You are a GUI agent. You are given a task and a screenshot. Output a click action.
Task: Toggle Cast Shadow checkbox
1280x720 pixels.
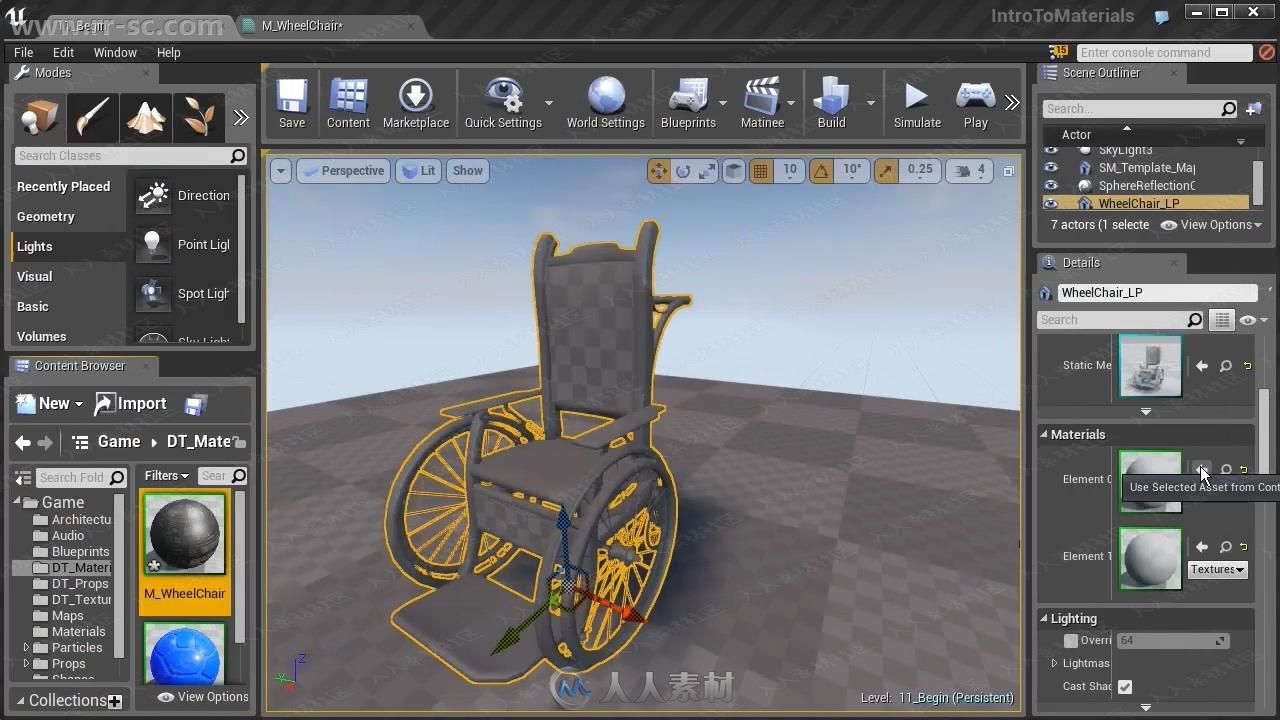tap(1125, 686)
